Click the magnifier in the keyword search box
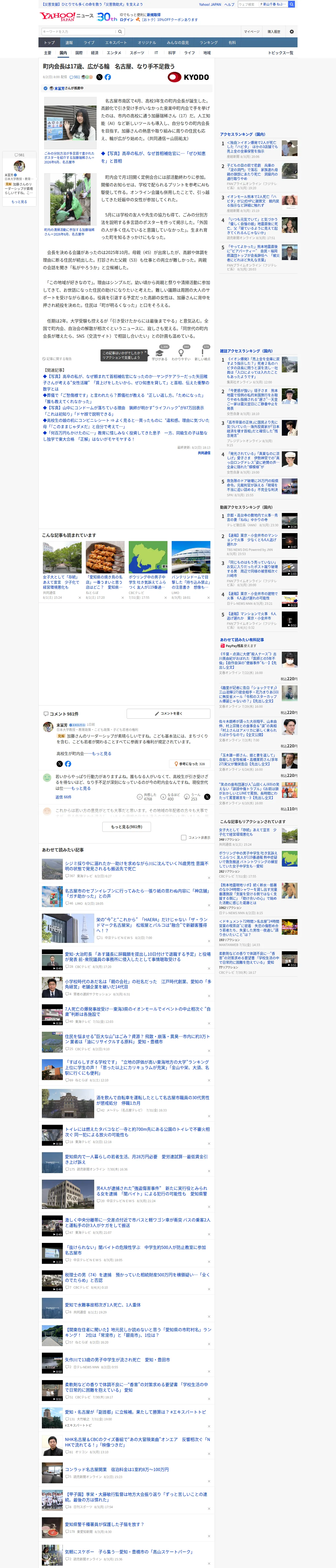The image size is (336, 1568). point(120,32)
